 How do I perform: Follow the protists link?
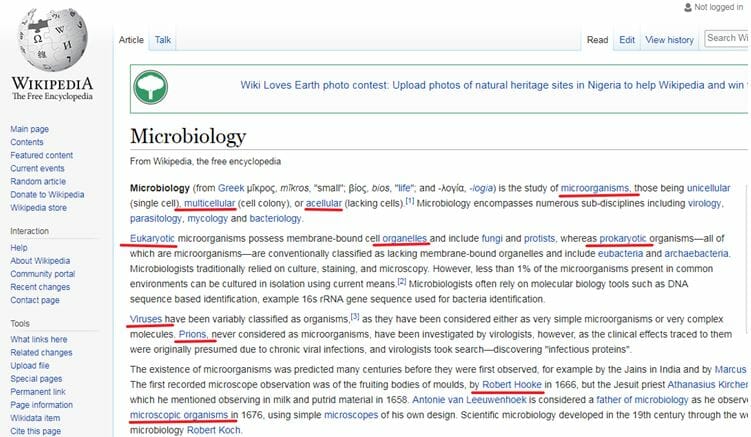[x=539, y=238]
